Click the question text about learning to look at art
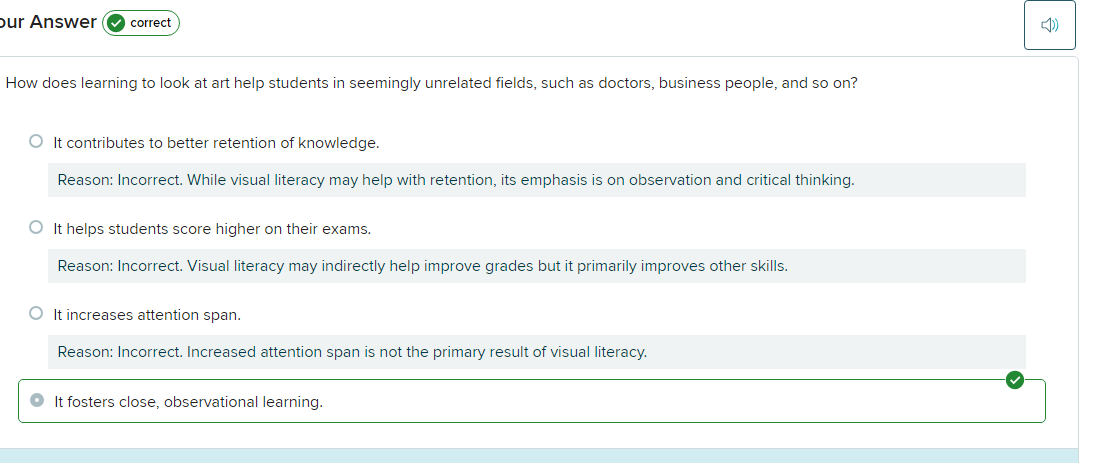1097x463 pixels. [x=431, y=83]
